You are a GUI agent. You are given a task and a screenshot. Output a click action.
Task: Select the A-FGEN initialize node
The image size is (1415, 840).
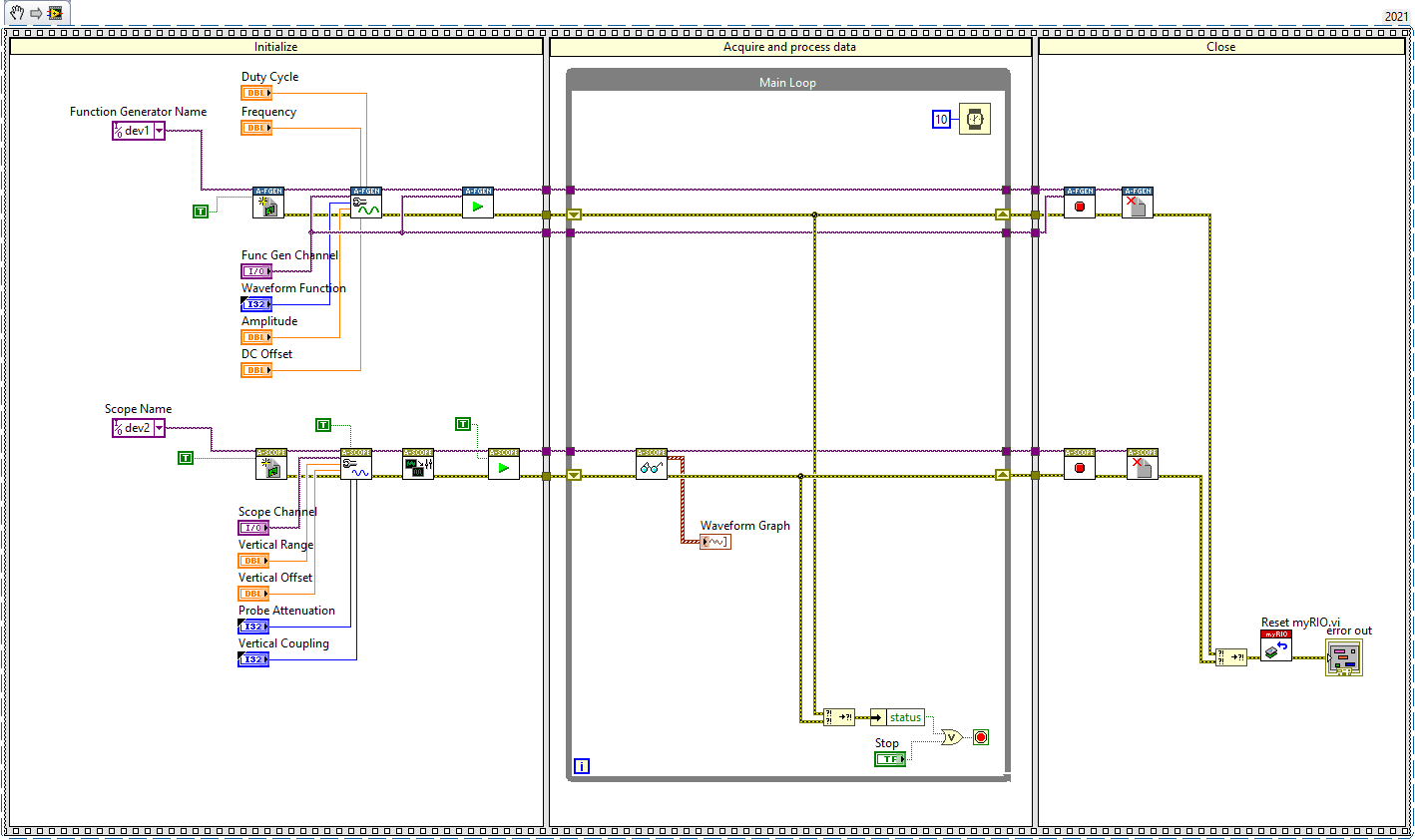tap(268, 203)
